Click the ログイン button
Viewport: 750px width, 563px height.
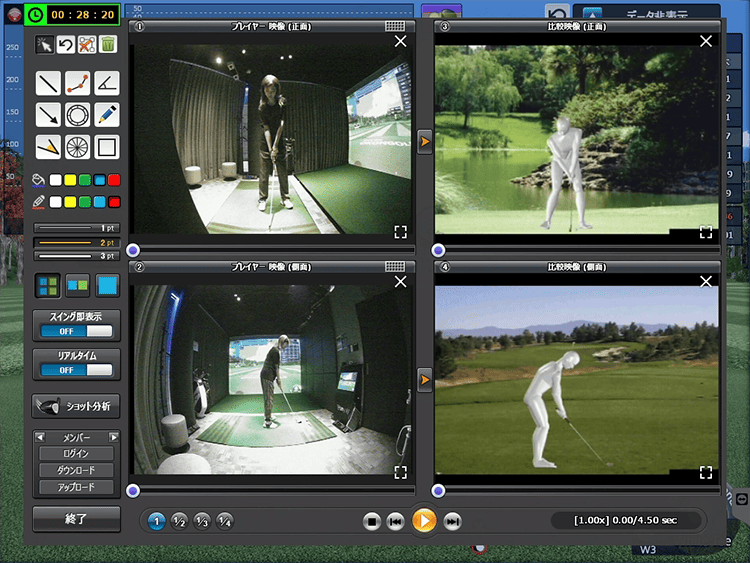77,454
